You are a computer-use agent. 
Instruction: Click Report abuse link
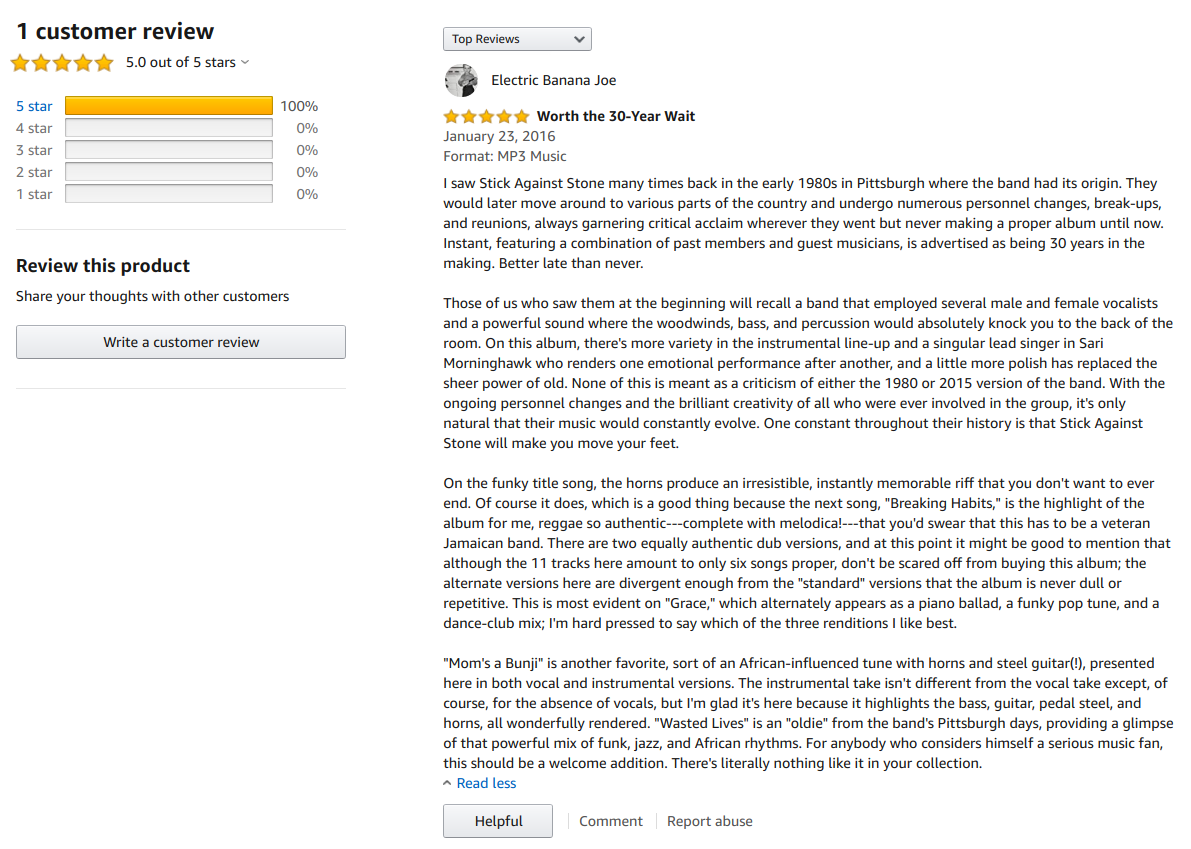[x=710, y=821]
